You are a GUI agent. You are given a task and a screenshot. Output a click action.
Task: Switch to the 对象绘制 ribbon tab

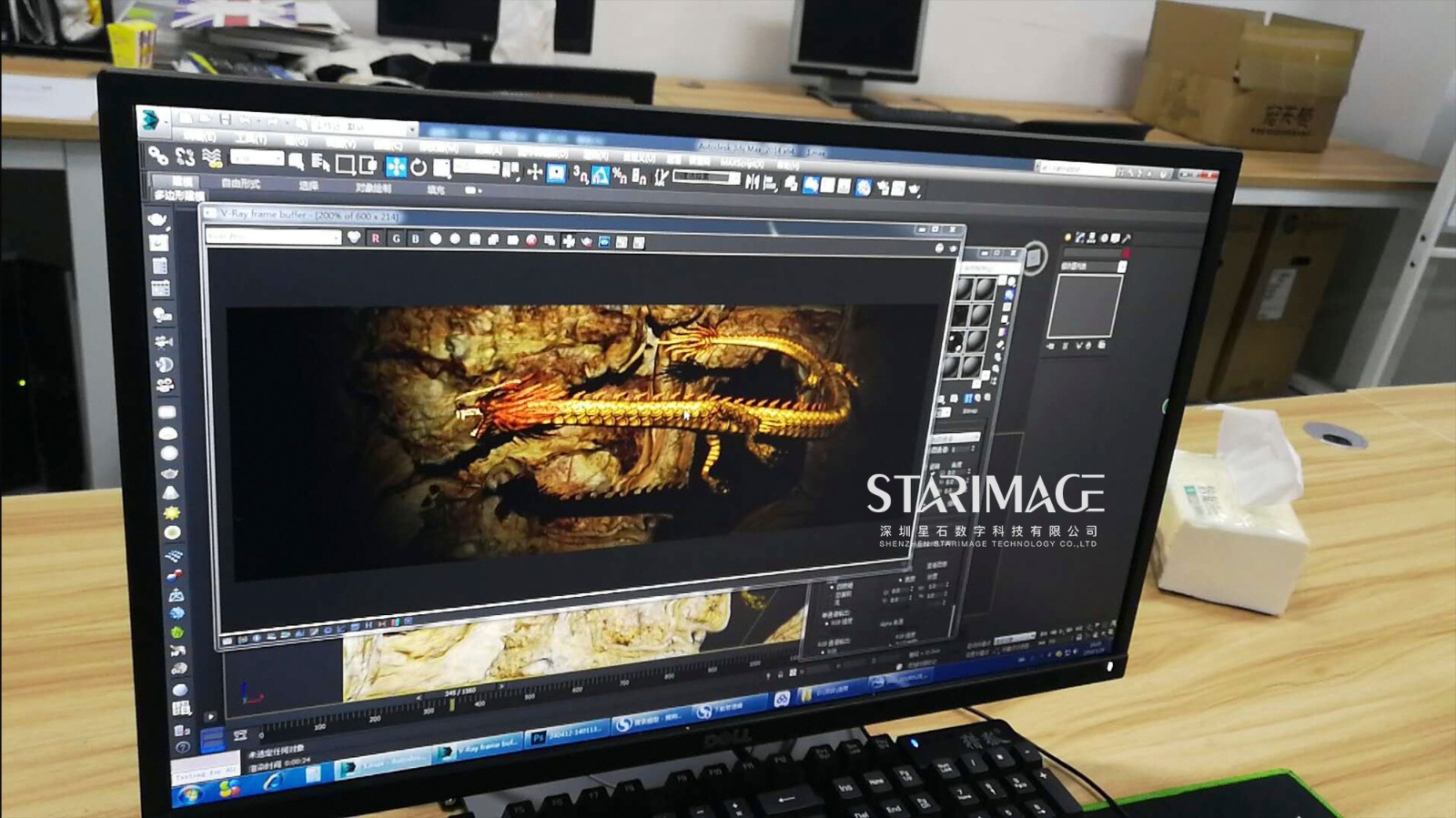(x=372, y=188)
